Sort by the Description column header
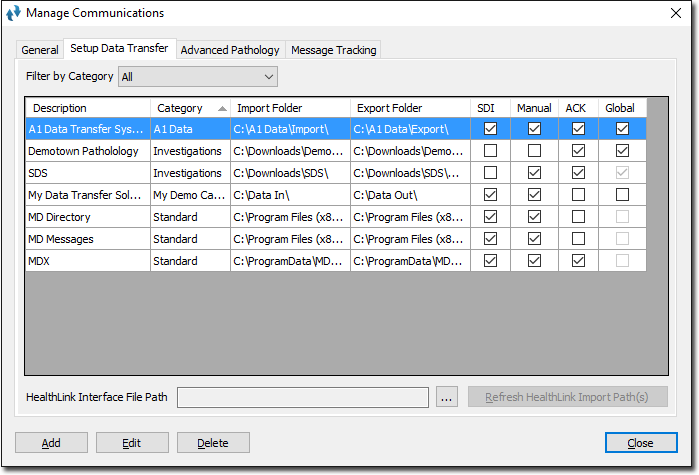Viewport: 699px width, 475px height. 87,108
